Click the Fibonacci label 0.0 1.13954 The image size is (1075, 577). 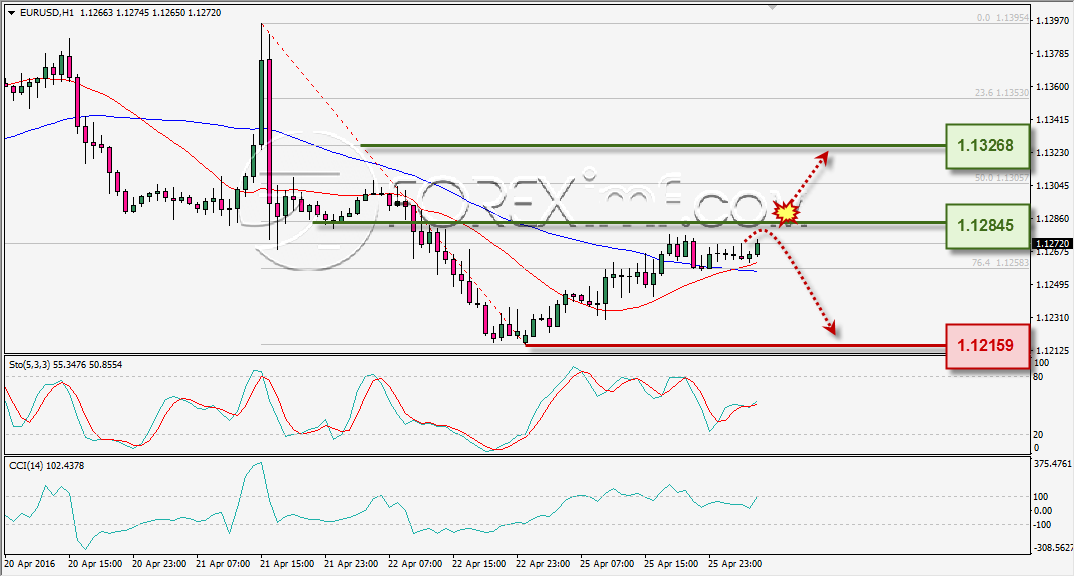pos(1003,18)
